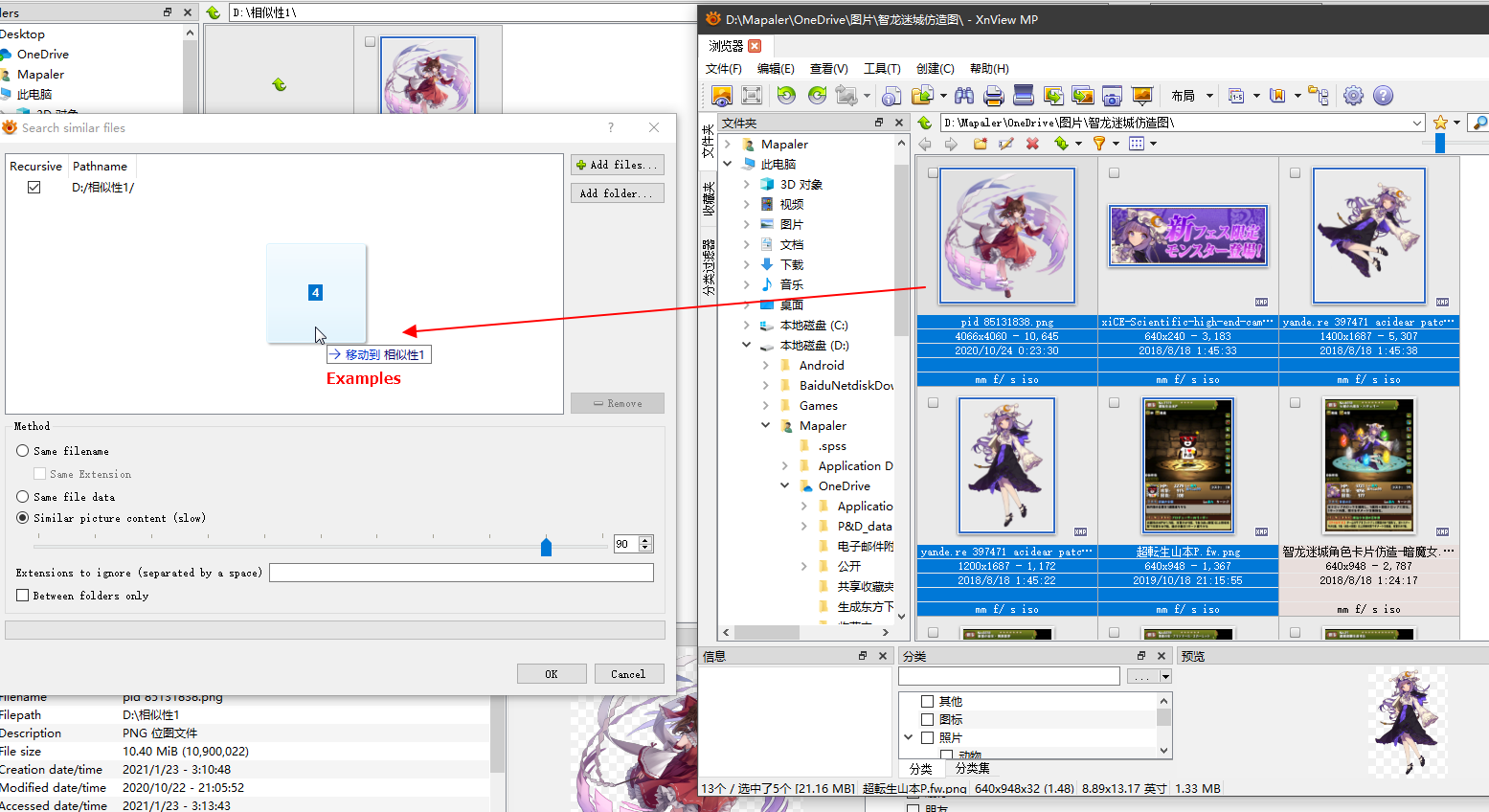Screen dimensions: 1489x812
Task: Expand the Mapaler user node in folder tree
Action: [x=728, y=145]
